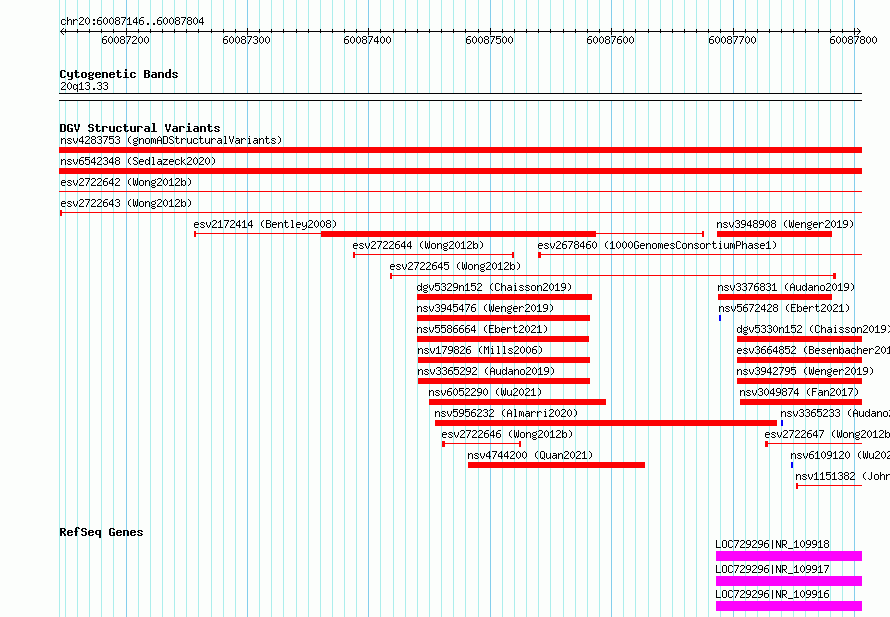Open nsv5586664 Ebert2021 variant label

482,329
